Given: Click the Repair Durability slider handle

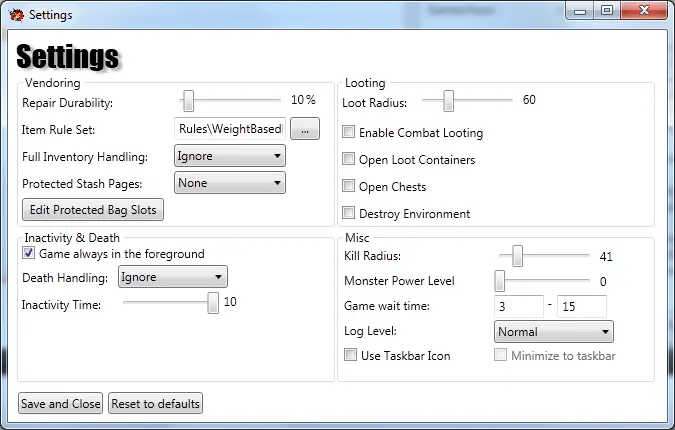Looking at the screenshot, I should tap(188, 100).
